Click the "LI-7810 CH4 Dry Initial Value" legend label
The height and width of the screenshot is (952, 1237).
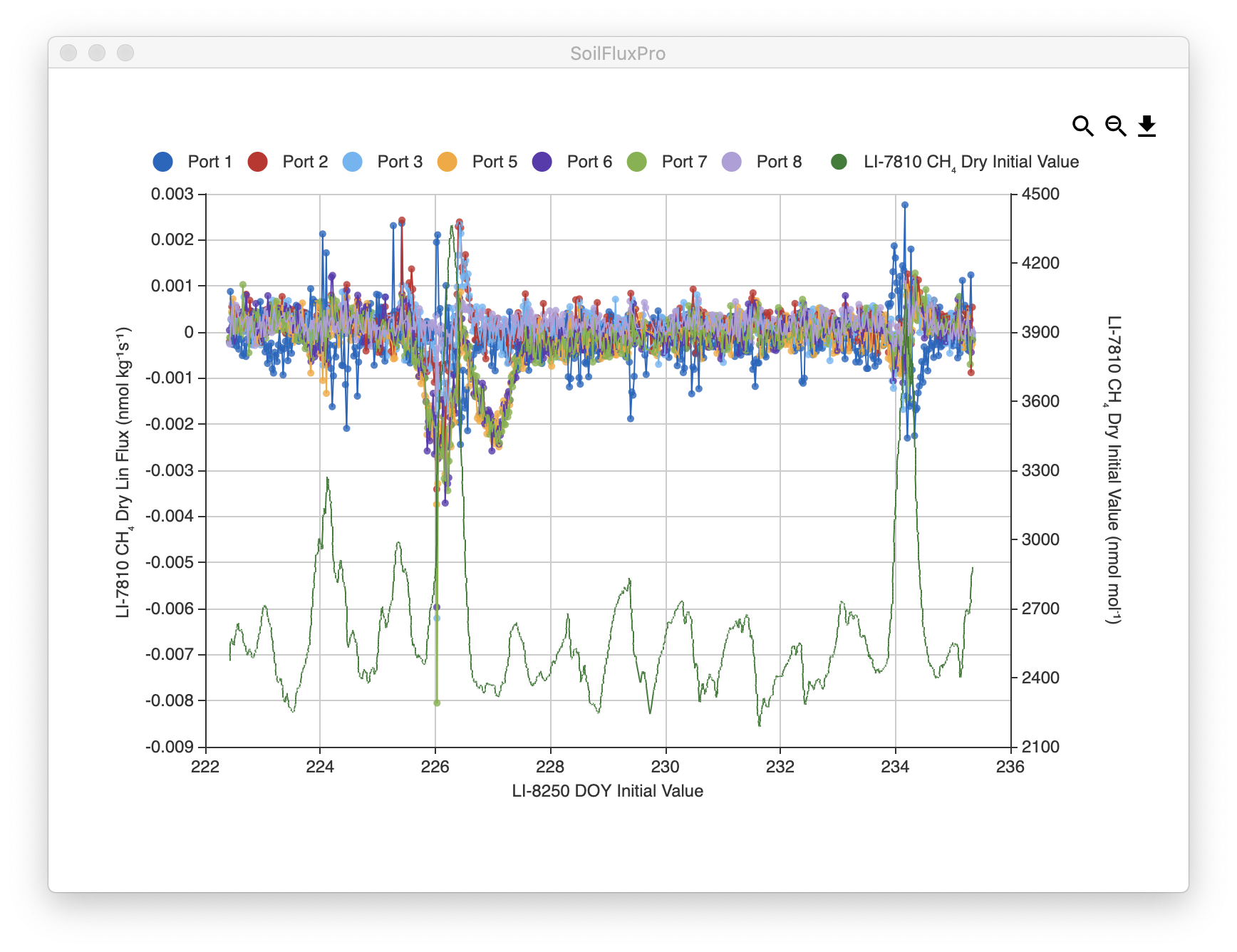click(971, 162)
